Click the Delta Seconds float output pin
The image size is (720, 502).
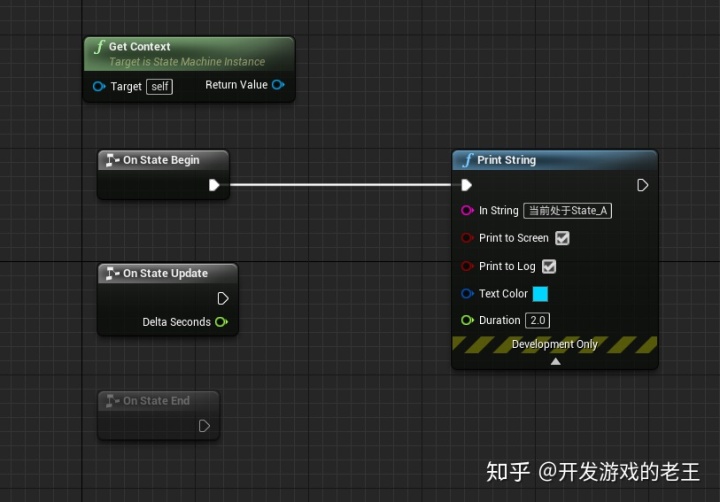click(222, 322)
